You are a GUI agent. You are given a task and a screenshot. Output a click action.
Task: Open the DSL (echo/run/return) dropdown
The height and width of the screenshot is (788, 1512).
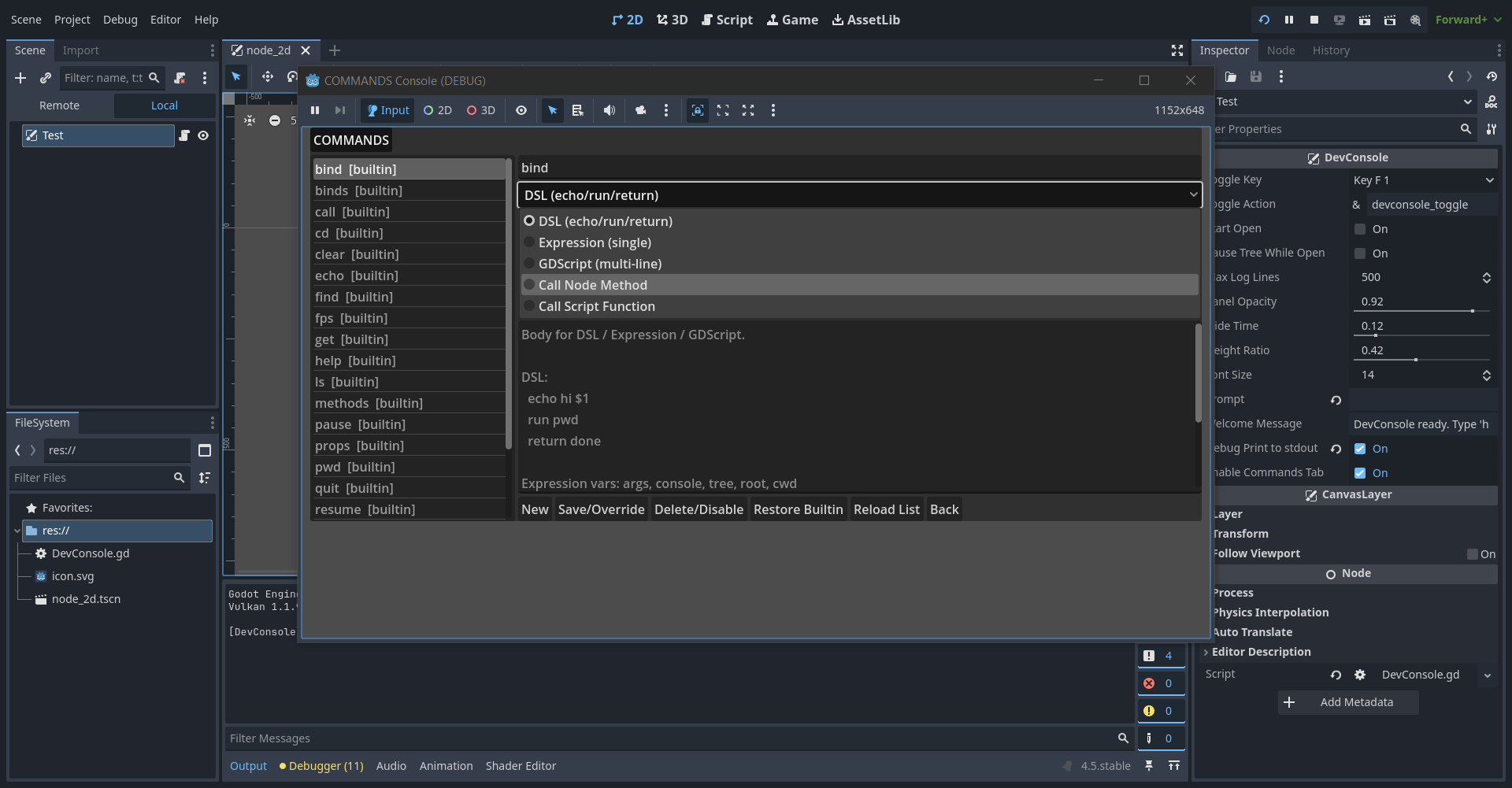(859, 195)
